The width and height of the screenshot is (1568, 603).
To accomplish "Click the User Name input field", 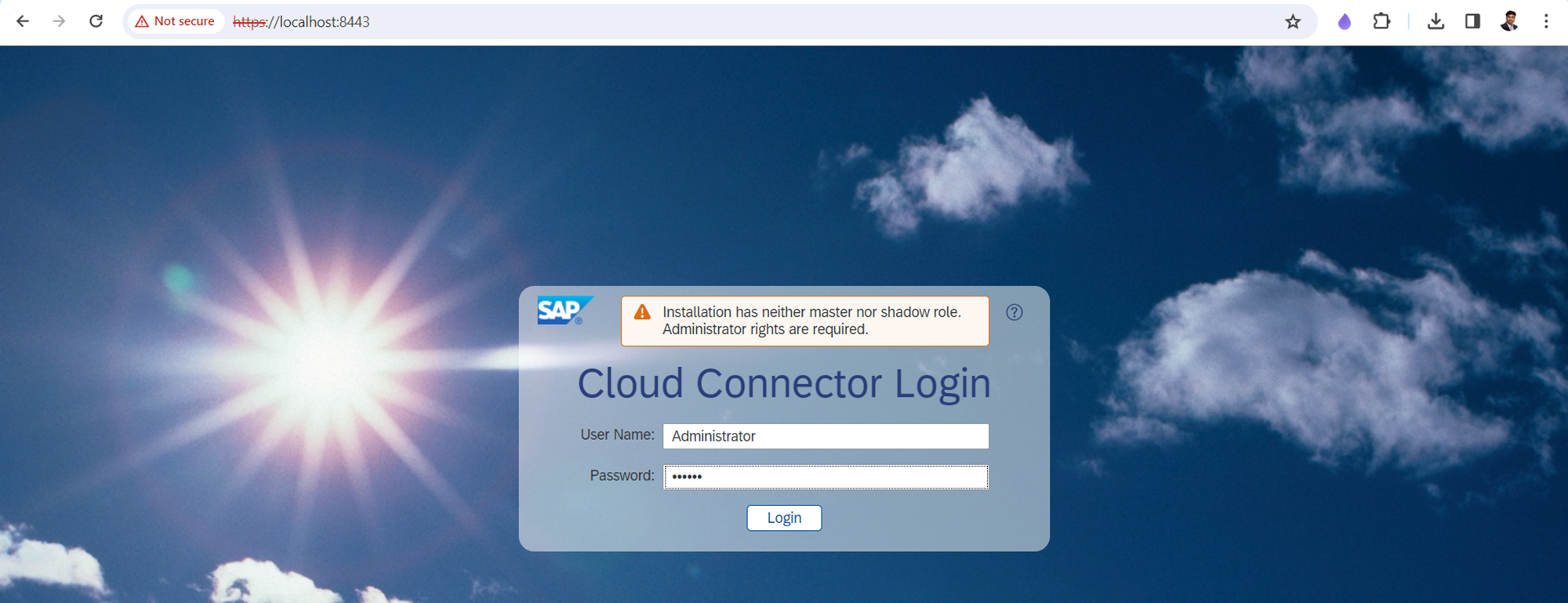I will (x=826, y=436).
